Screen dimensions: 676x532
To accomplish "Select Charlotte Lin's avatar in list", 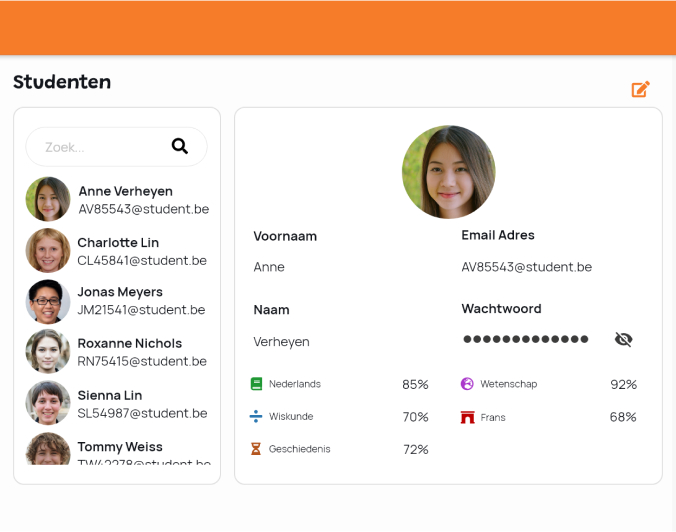I will (48, 250).
